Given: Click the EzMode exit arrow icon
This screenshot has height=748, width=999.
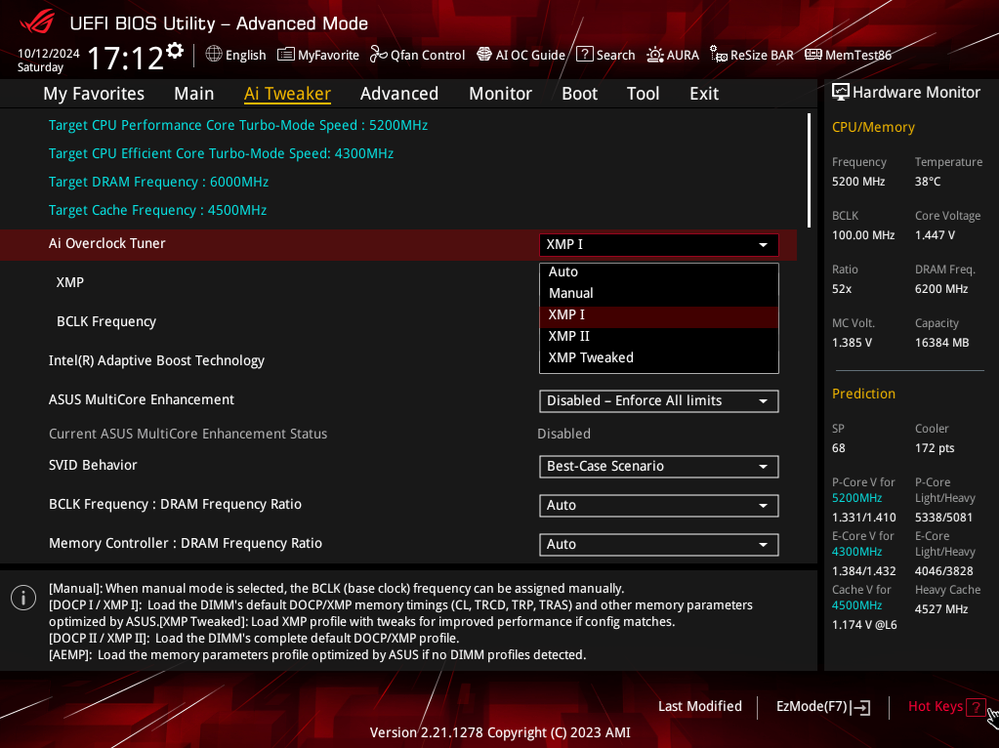Looking at the screenshot, I should (860, 707).
